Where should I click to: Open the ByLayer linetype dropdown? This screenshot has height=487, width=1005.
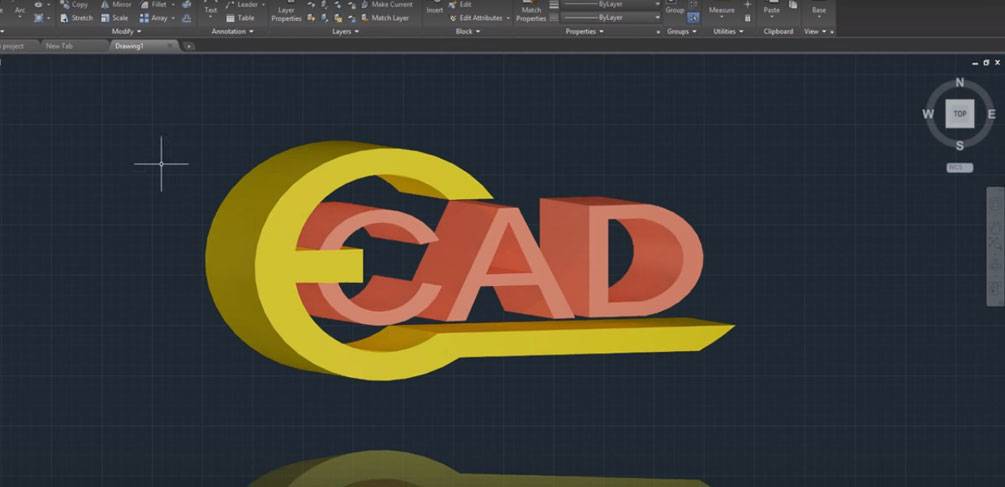(657, 17)
